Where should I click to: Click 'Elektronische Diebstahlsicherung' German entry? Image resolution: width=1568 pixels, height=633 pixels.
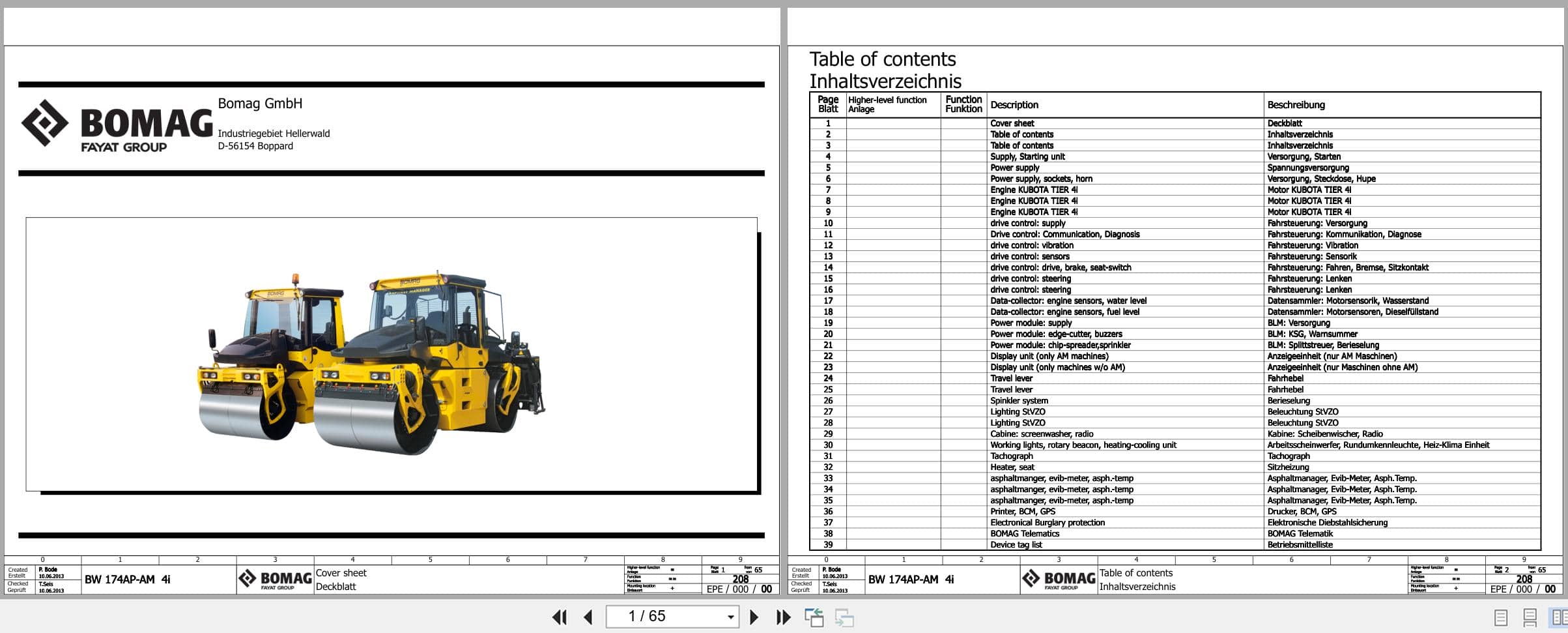pyautogui.click(x=1327, y=522)
